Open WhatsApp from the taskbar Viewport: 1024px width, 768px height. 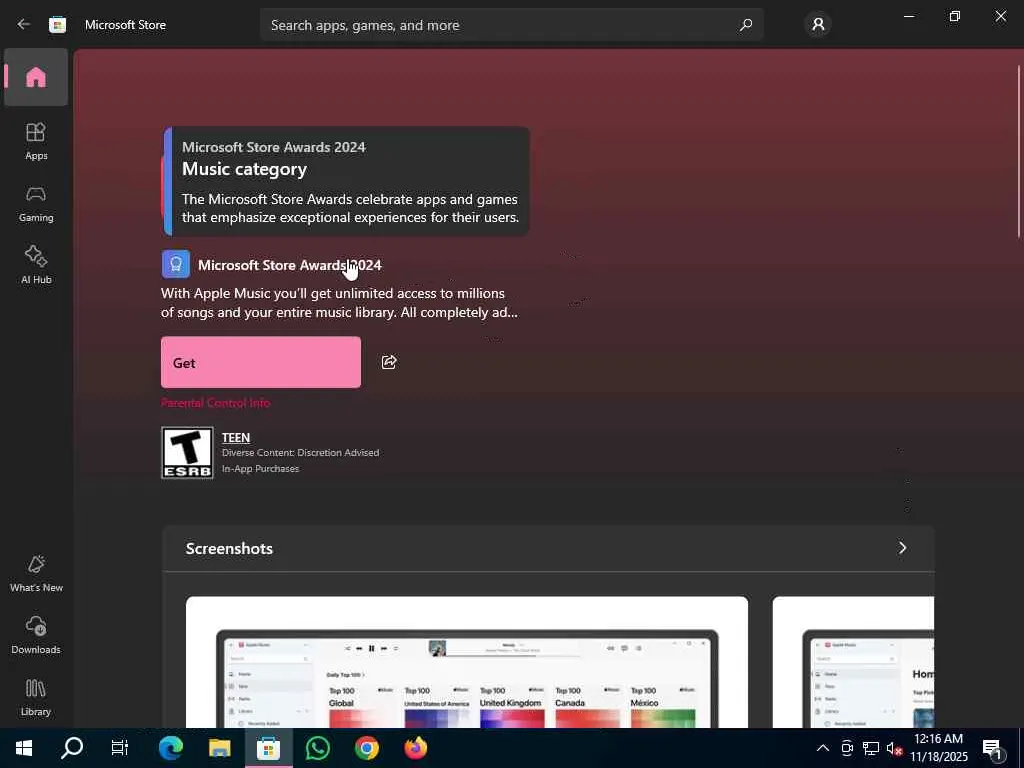click(317, 748)
